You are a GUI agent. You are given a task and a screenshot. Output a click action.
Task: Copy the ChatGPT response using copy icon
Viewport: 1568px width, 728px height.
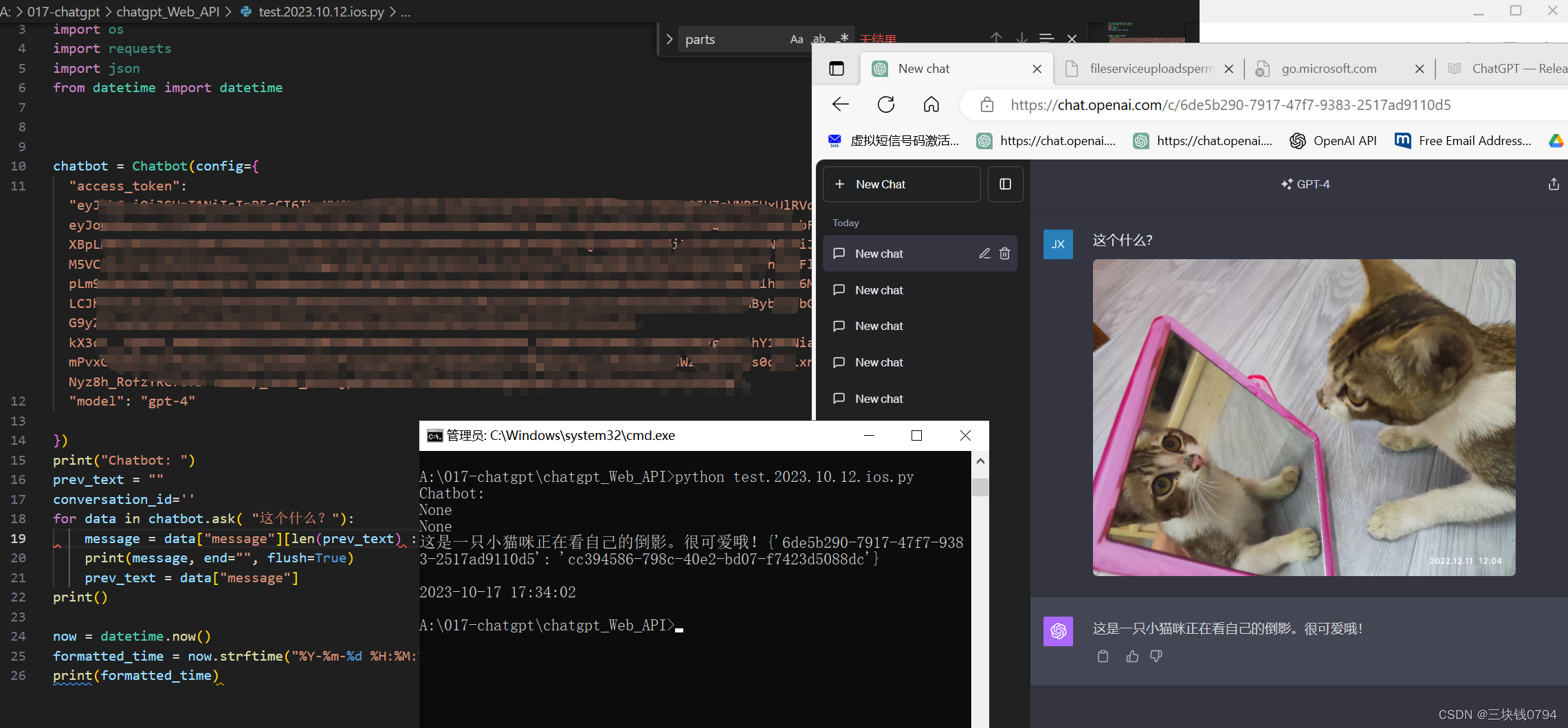coord(1103,657)
